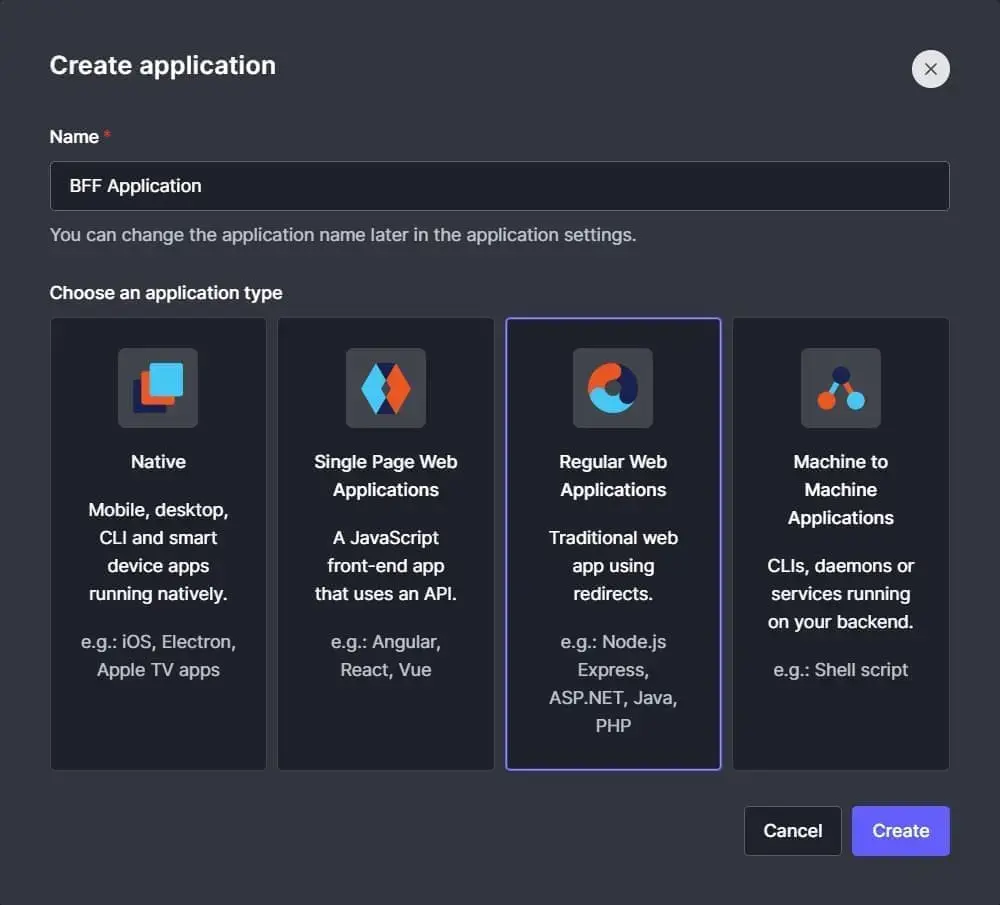Click 'e.g.: iOS, Electron, Apple TV apps' text
The width and height of the screenshot is (1000, 905).
158,656
